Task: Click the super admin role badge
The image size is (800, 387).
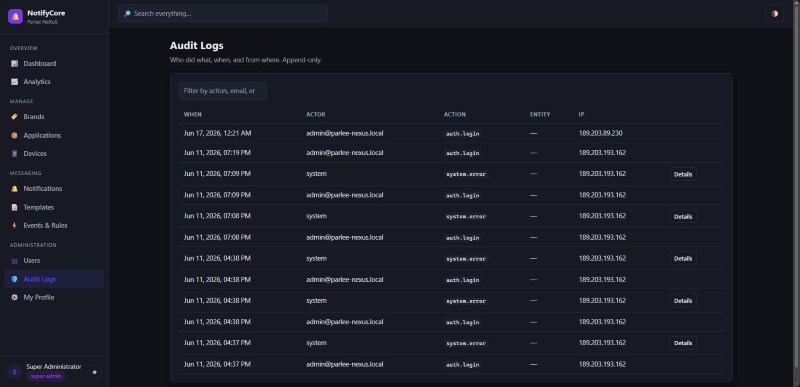Action: click(46, 377)
